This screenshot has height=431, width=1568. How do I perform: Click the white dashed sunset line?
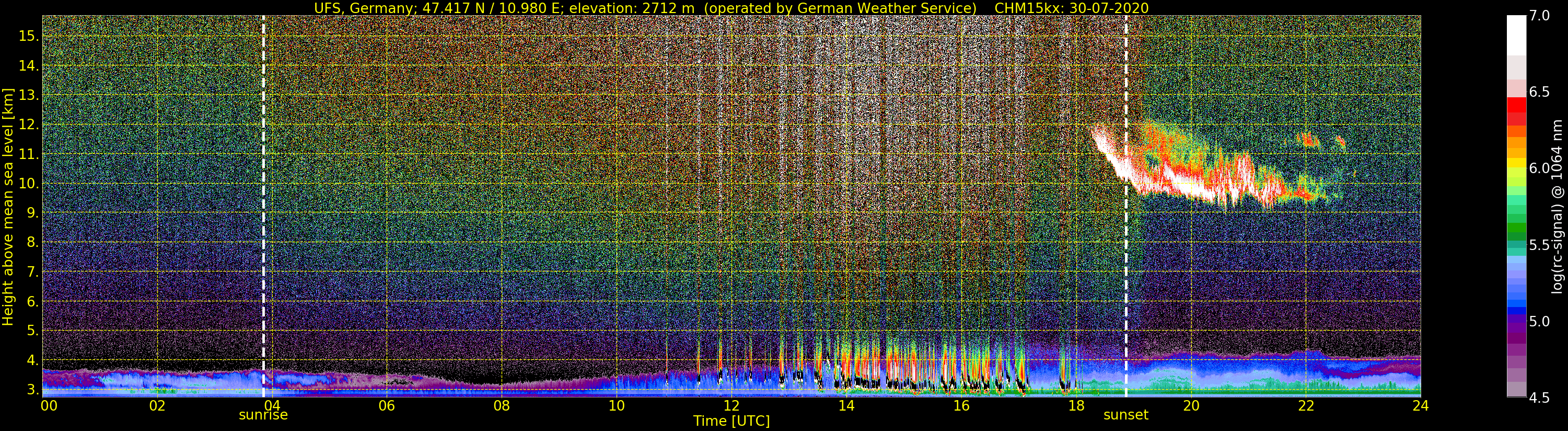(1125, 206)
